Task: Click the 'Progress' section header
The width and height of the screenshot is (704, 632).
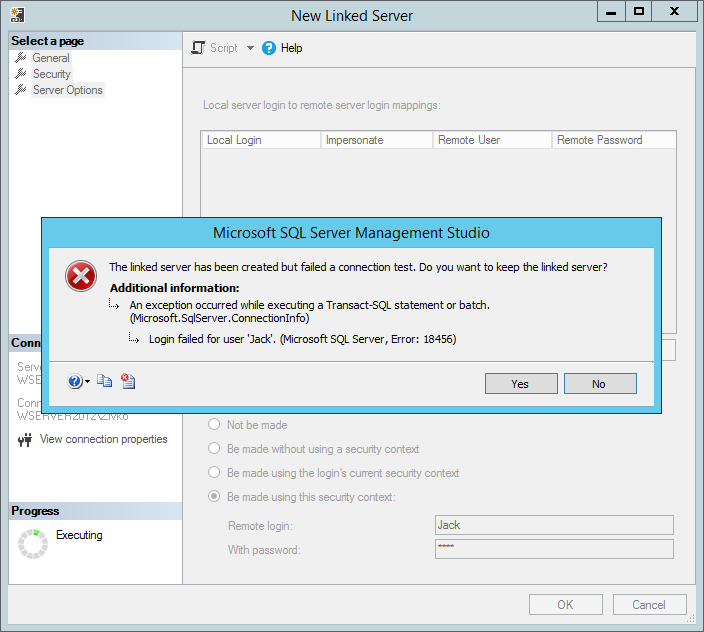Action: coord(35,511)
